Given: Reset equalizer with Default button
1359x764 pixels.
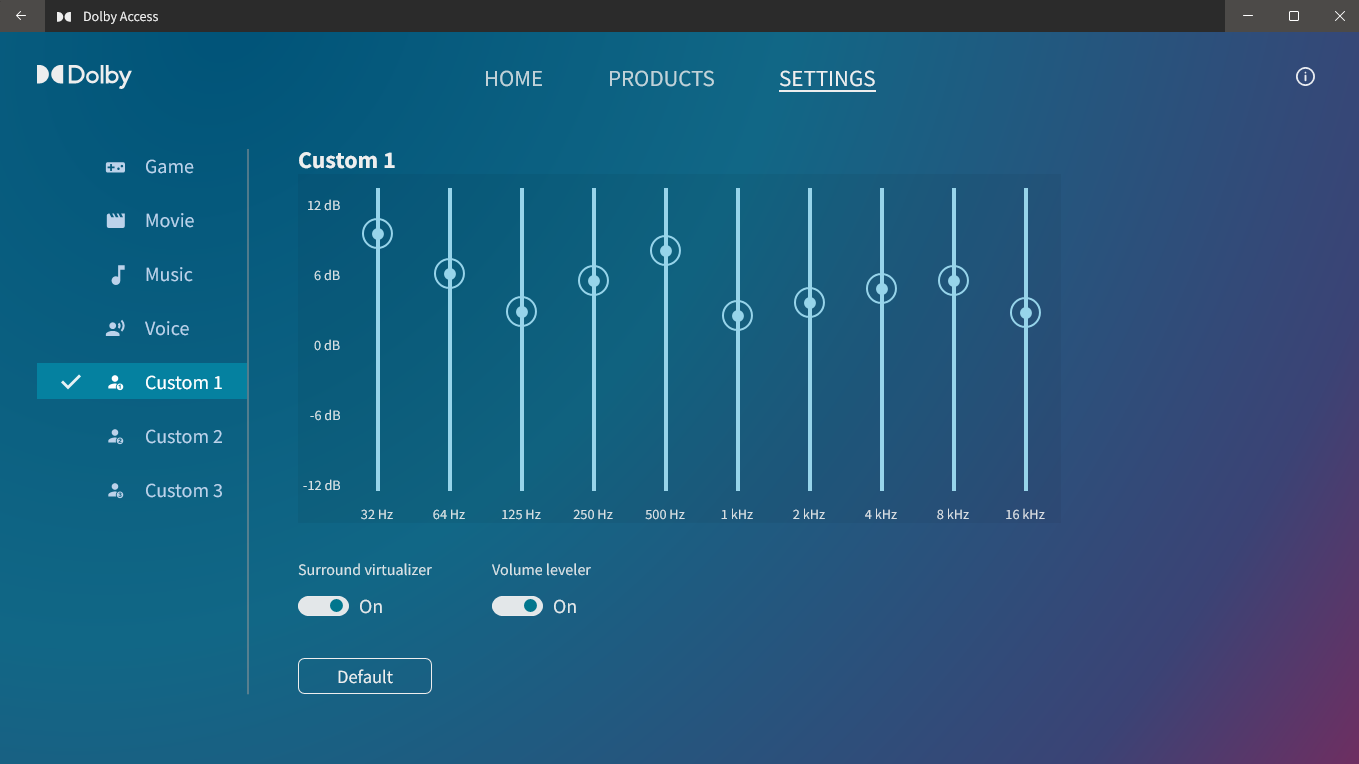Looking at the screenshot, I should 365,676.
